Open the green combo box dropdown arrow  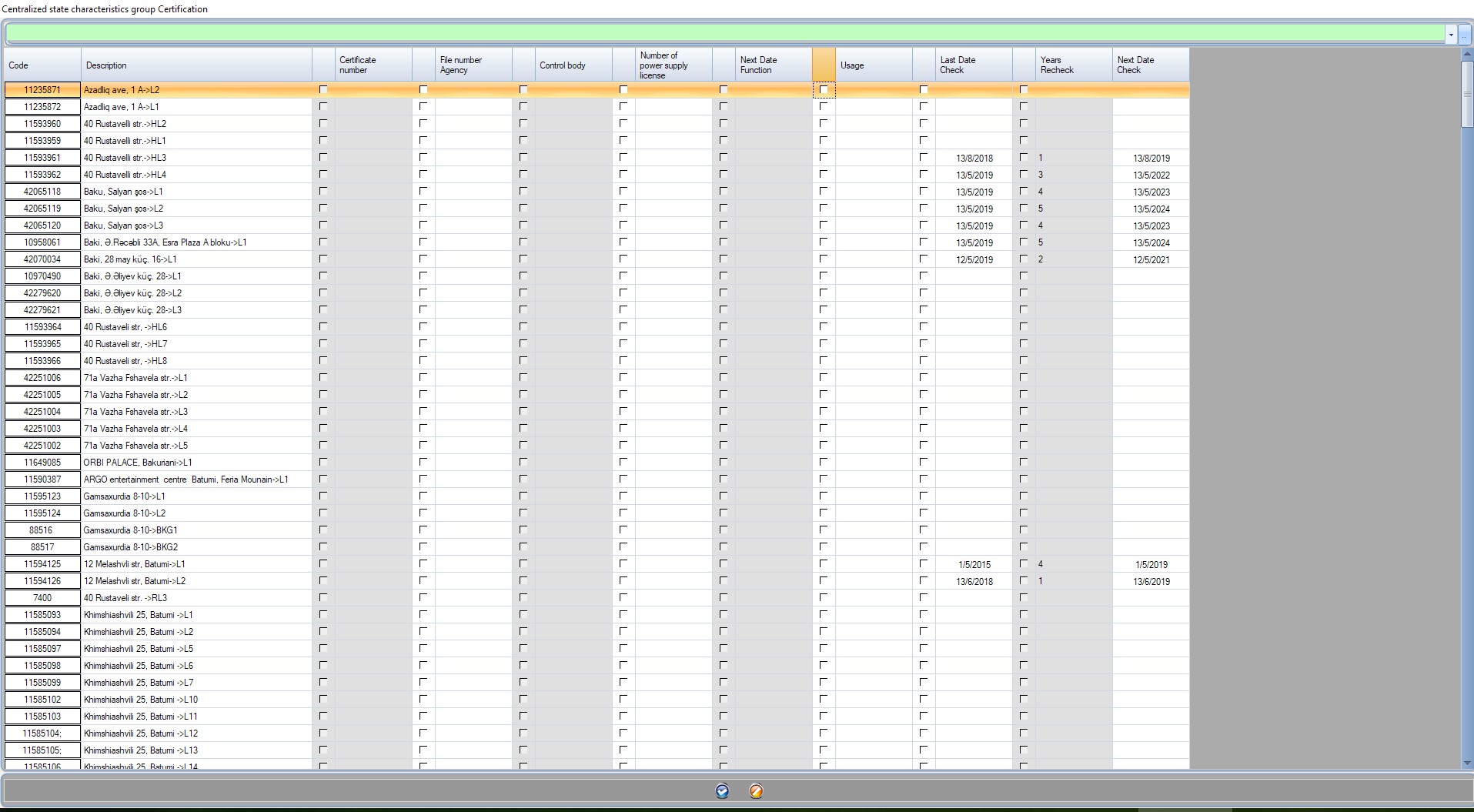[x=1451, y=35]
